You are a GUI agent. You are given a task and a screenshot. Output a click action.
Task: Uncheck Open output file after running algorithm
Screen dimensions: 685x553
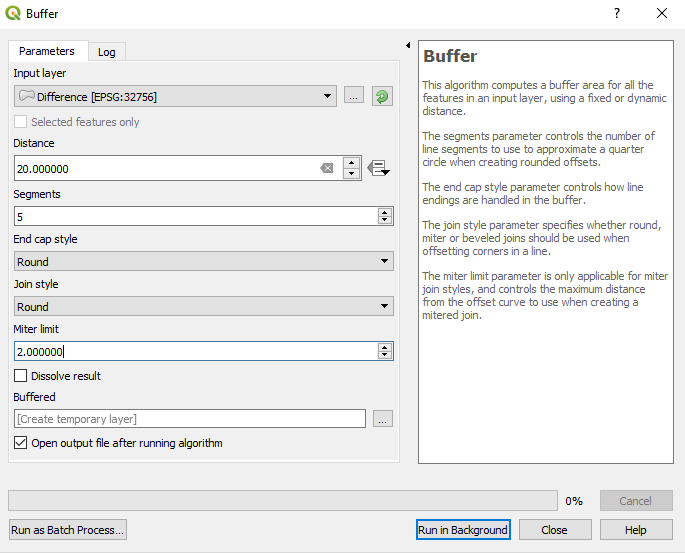pyautogui.click(x=21, y=443)
